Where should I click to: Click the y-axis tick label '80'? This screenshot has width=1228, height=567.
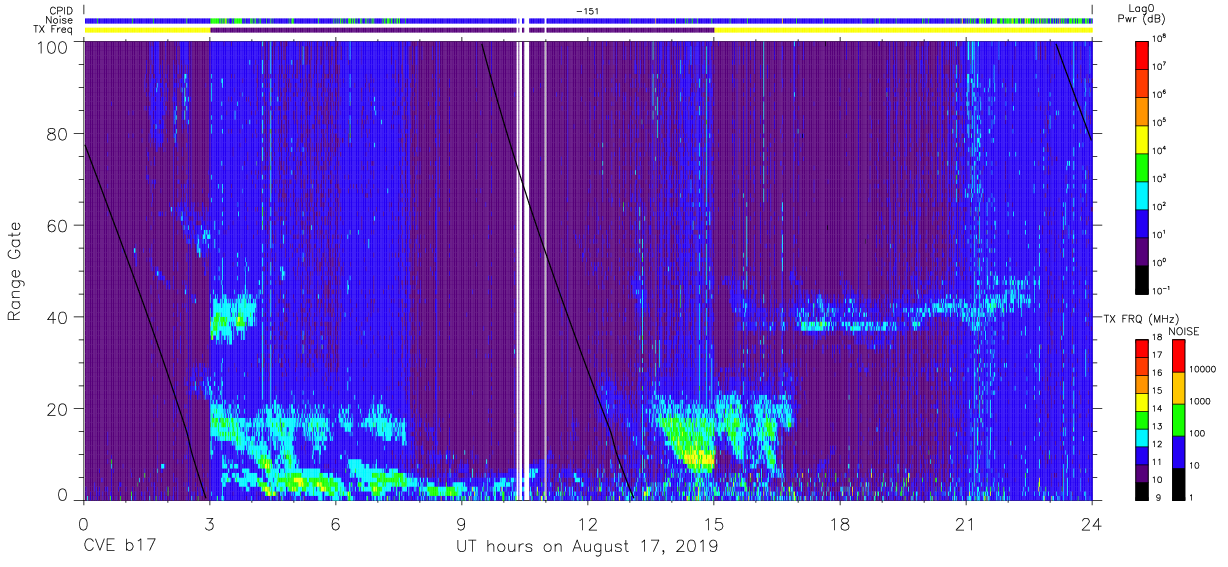(57, 135)
